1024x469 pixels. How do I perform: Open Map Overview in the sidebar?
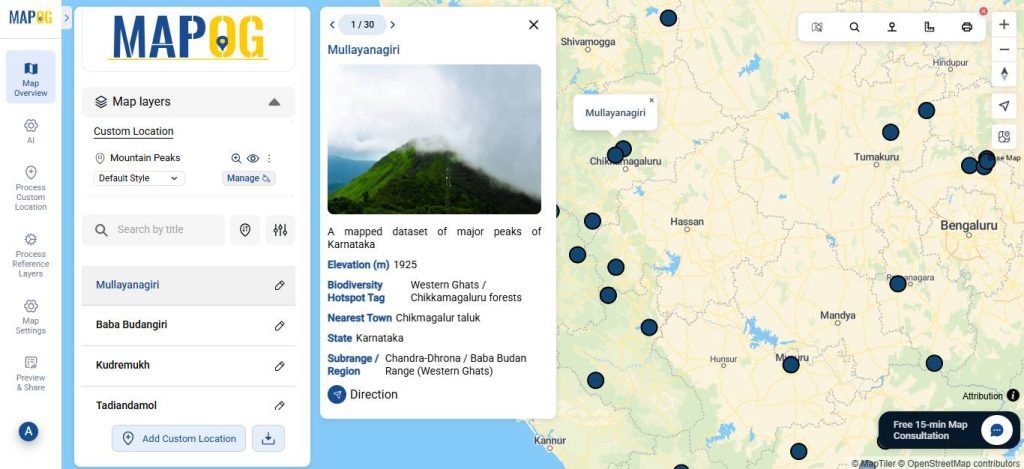(31, 77)
